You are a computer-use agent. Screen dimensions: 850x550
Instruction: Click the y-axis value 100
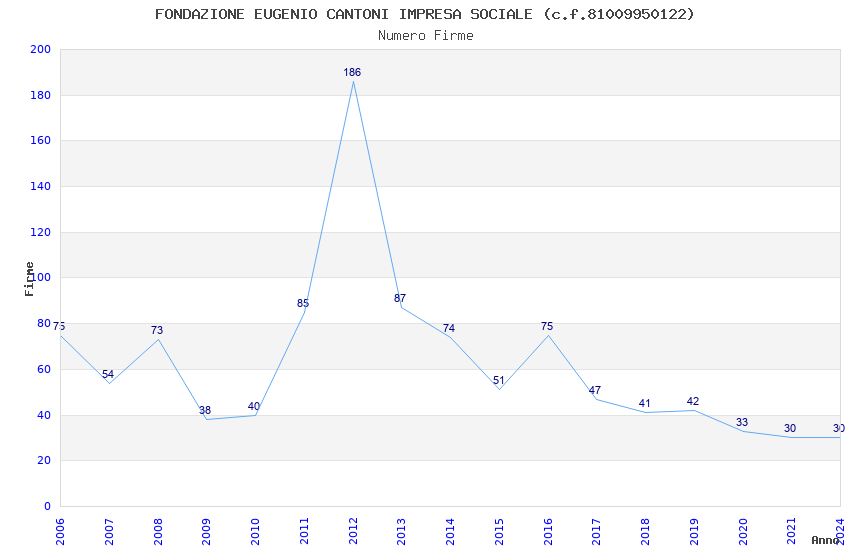40,277
